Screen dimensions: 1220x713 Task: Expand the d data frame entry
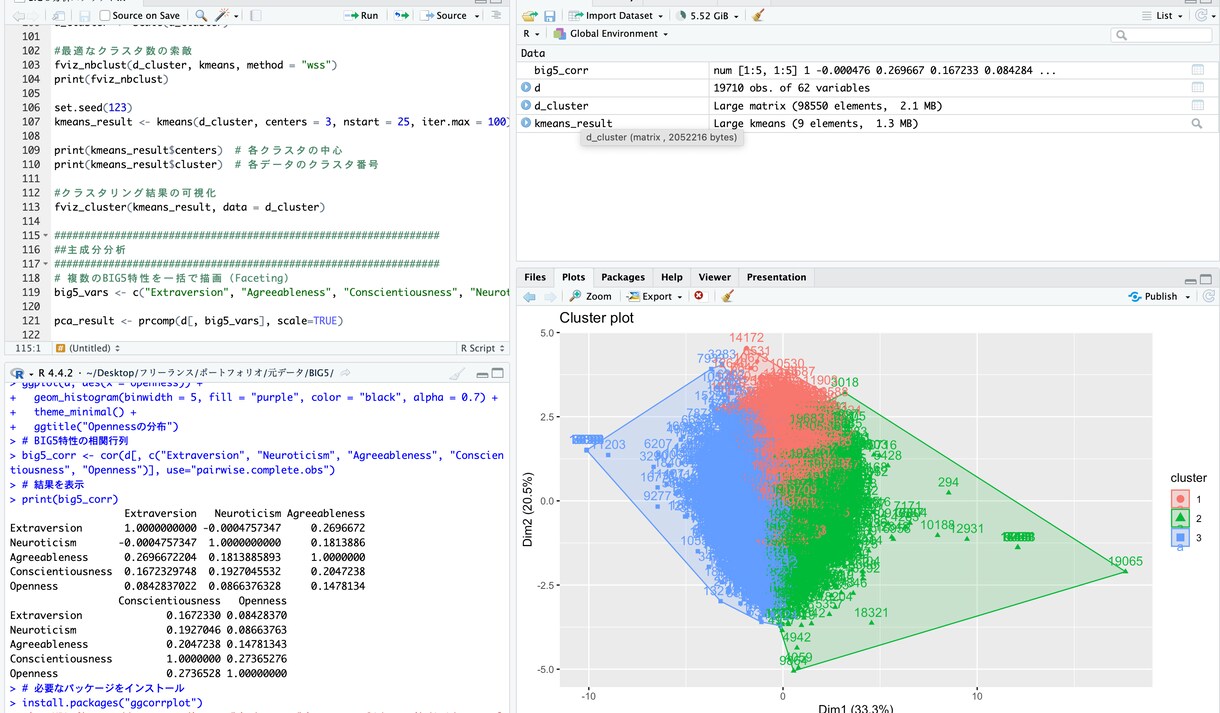526,88
